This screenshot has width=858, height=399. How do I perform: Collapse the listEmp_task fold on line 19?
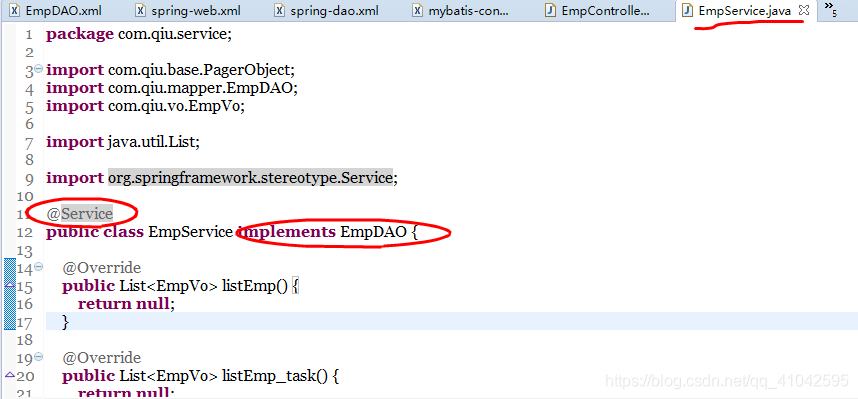(38, 356)
